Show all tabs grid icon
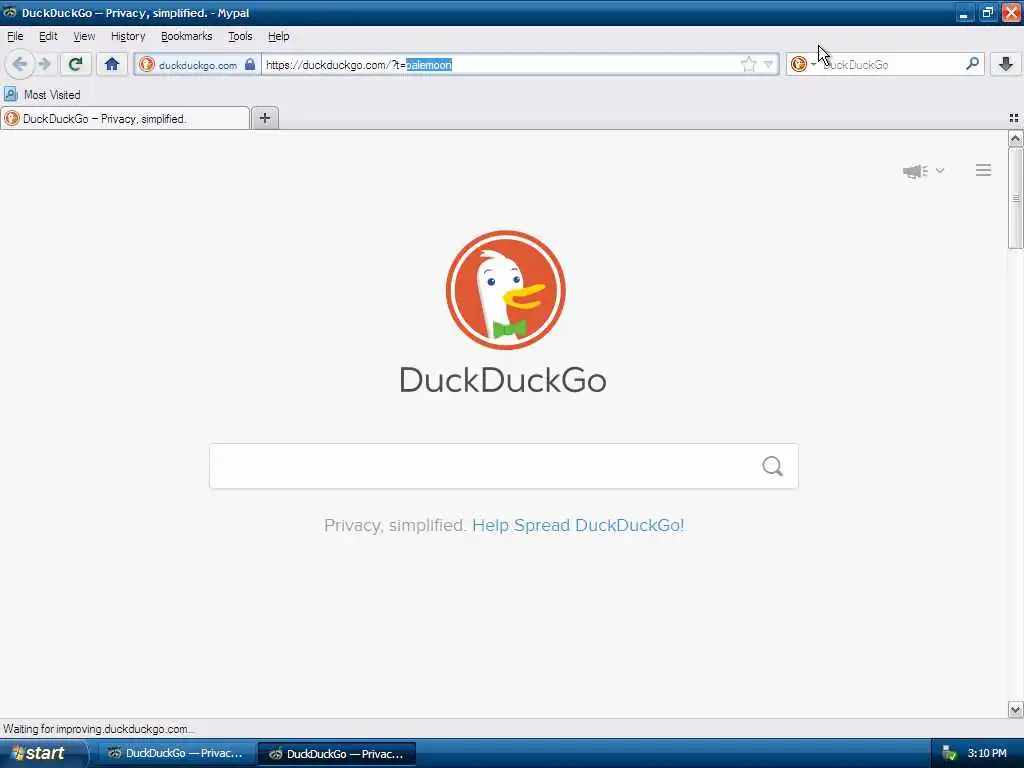This screenshot has height=768, width=1024. (x=1014, y=118)
